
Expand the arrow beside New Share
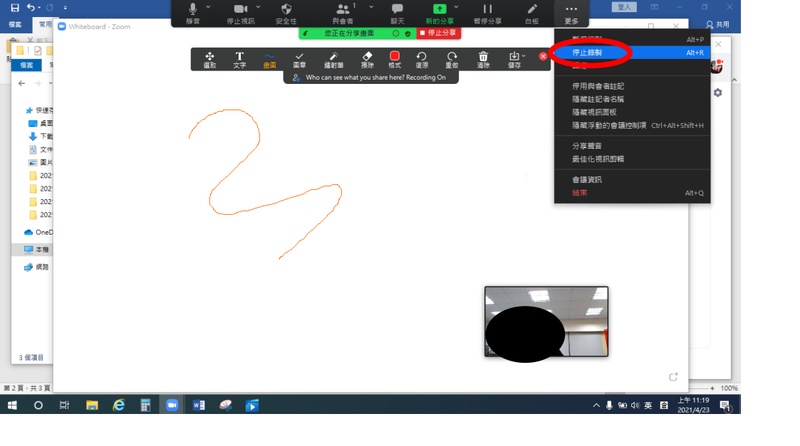[456, 8]
